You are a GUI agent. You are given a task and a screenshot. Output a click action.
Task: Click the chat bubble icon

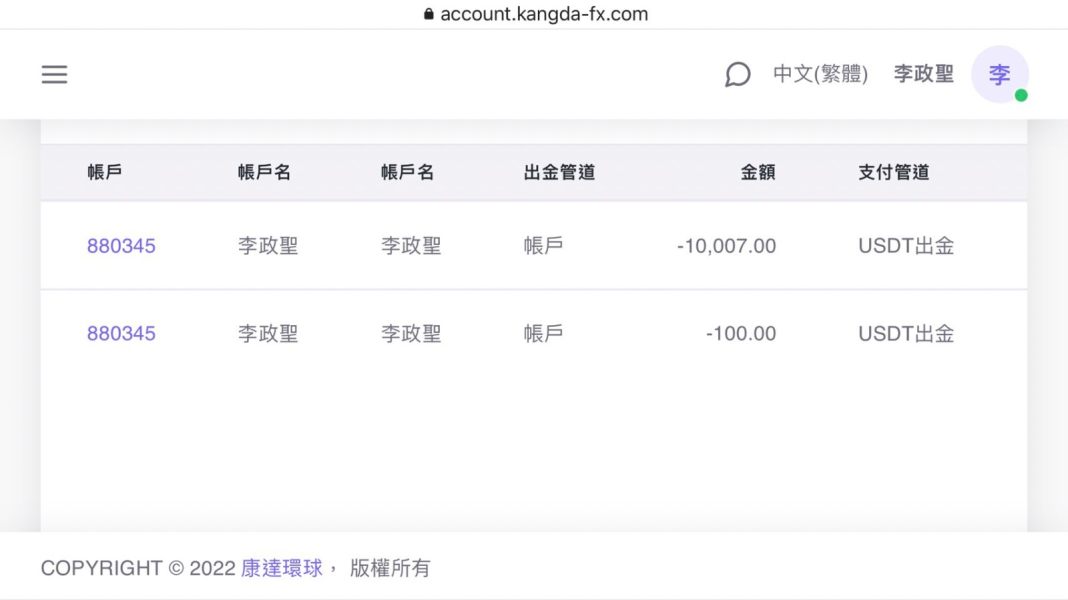[737, 75]
